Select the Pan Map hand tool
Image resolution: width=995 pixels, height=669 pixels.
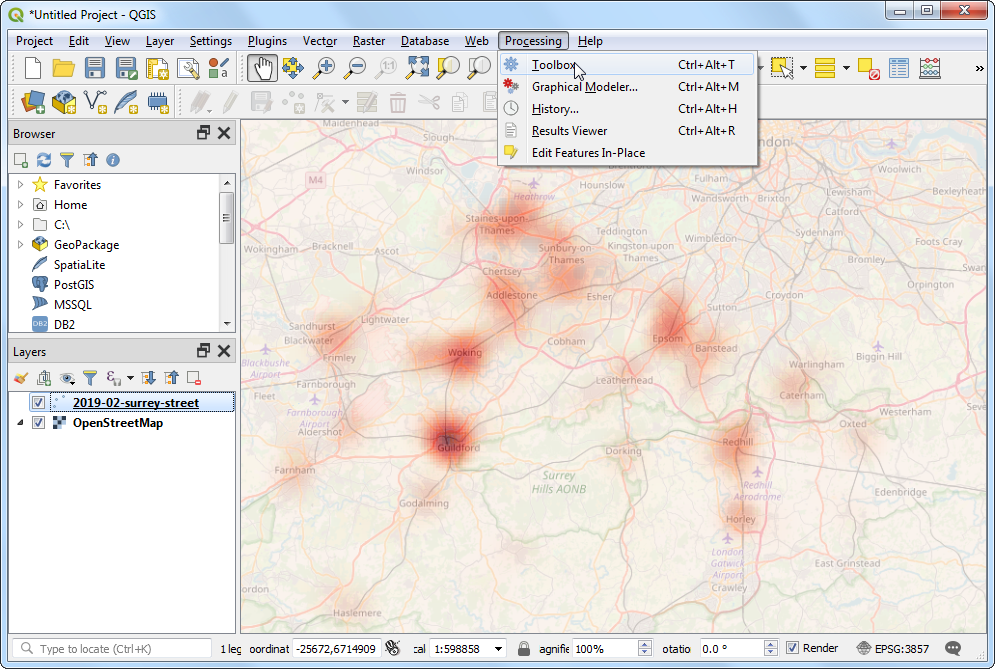click(263, 68)
